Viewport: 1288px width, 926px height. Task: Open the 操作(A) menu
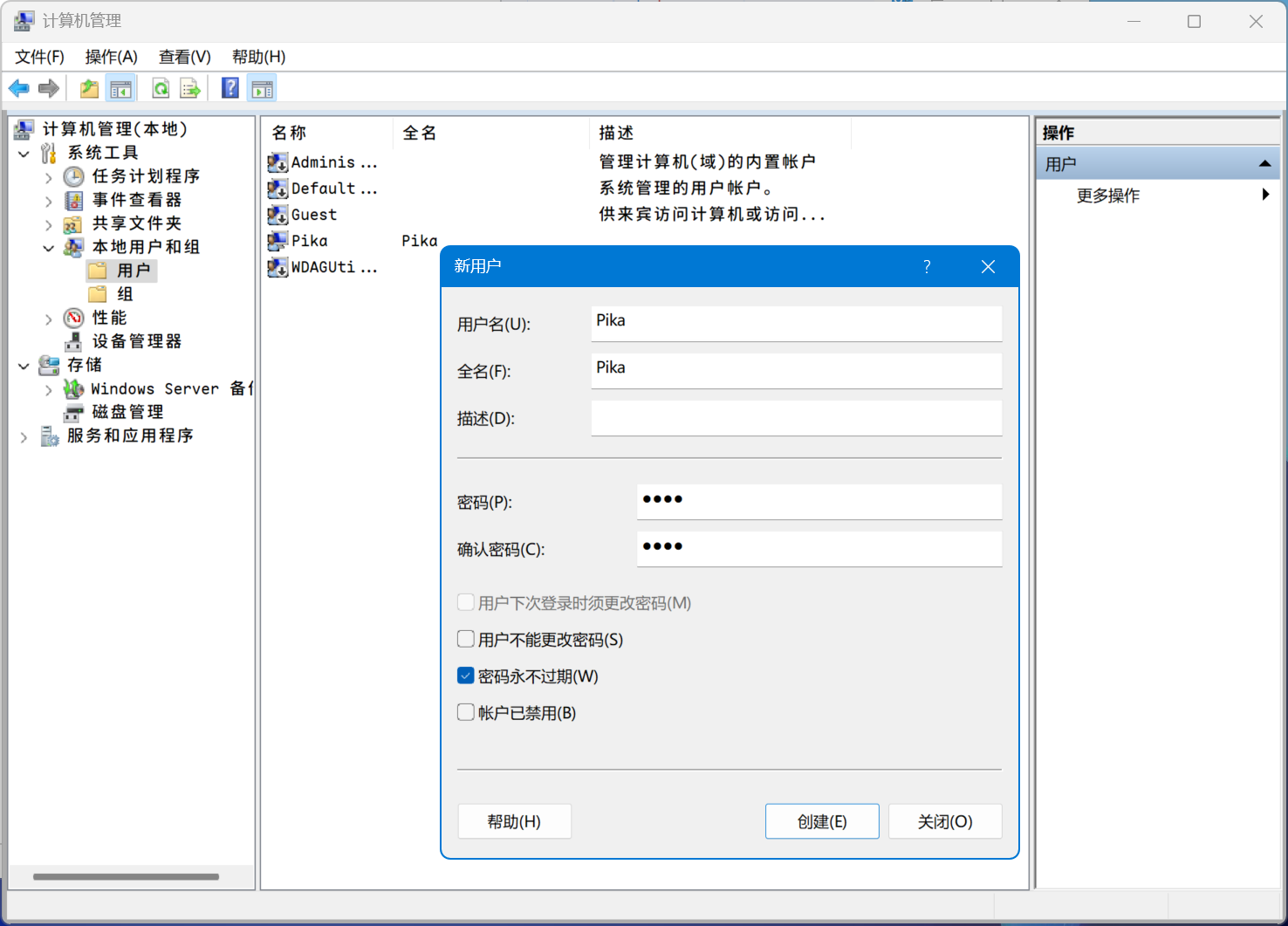click(x=111, y=57)
